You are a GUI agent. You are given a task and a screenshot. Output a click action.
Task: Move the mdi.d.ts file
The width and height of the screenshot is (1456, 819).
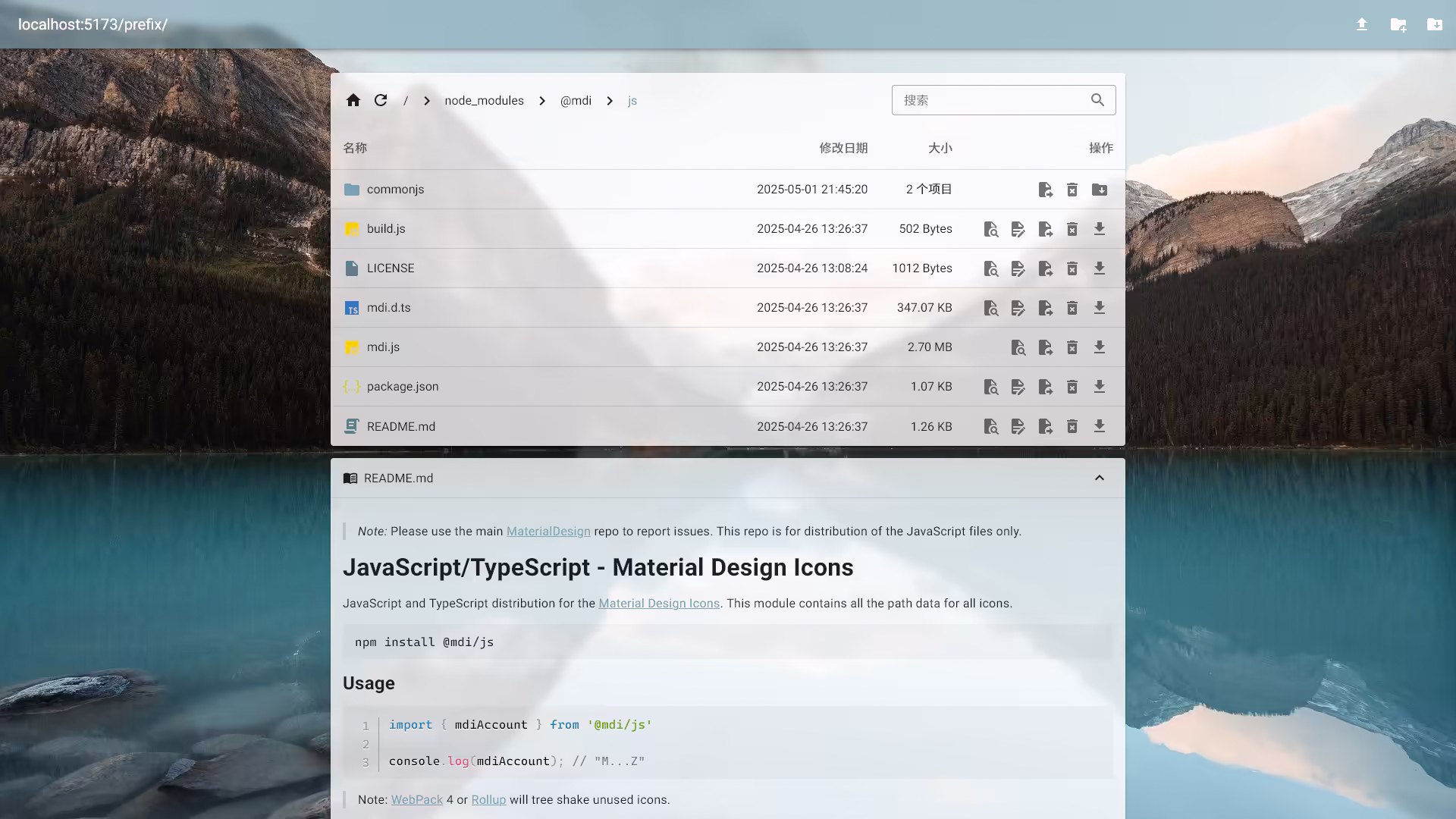click(1045, 308)
